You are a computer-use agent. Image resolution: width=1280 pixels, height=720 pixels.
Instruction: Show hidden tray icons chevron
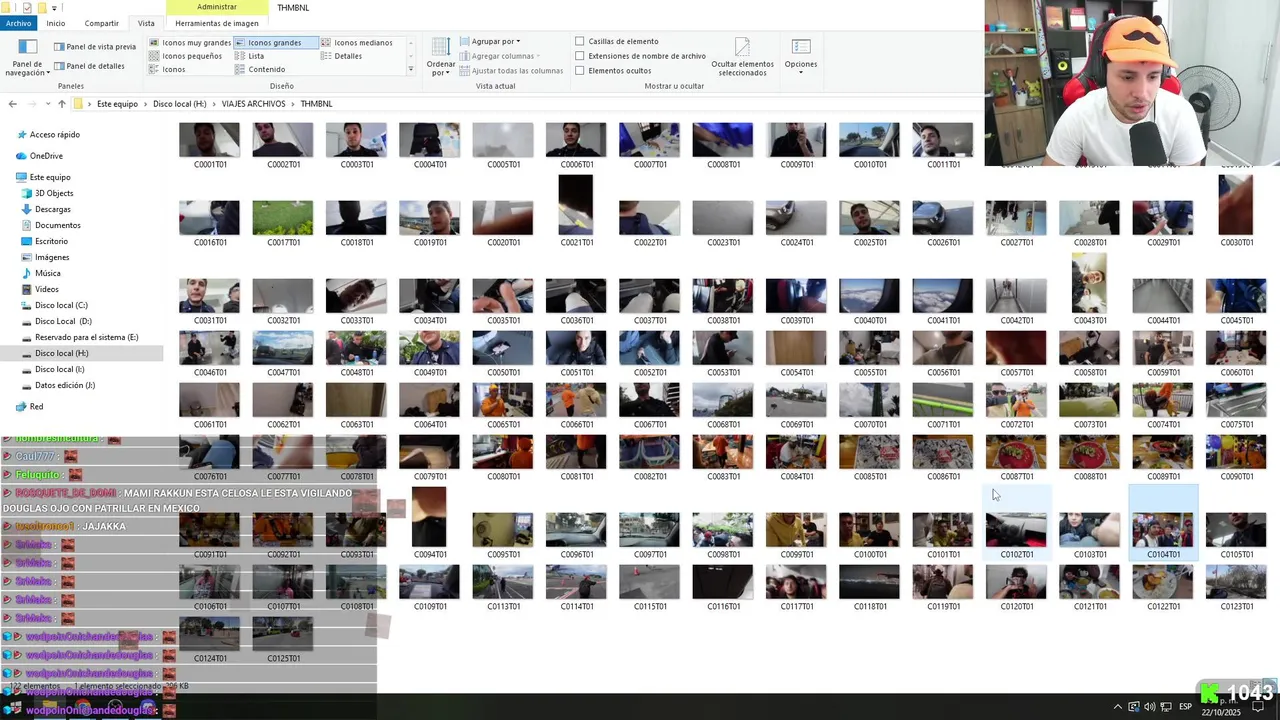coord(1117,707)
